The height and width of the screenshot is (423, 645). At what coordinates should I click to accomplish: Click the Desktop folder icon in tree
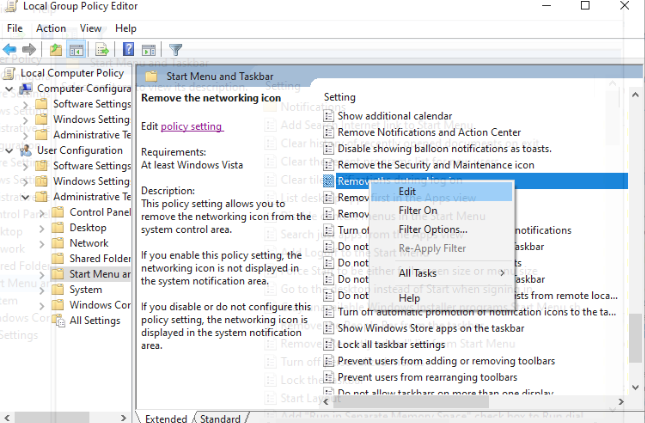pos(58,228)
